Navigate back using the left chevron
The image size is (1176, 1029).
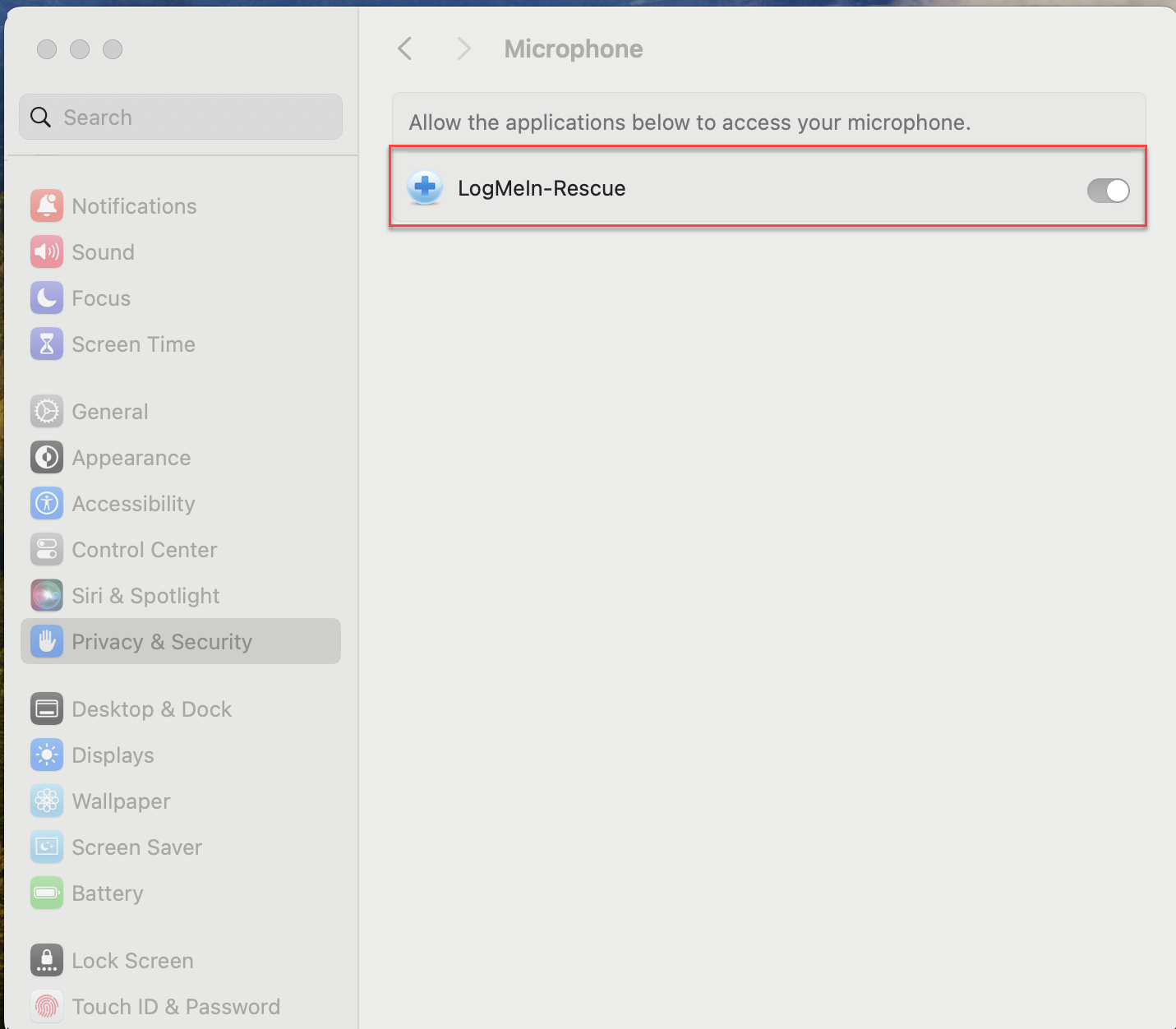click(404, 48)
